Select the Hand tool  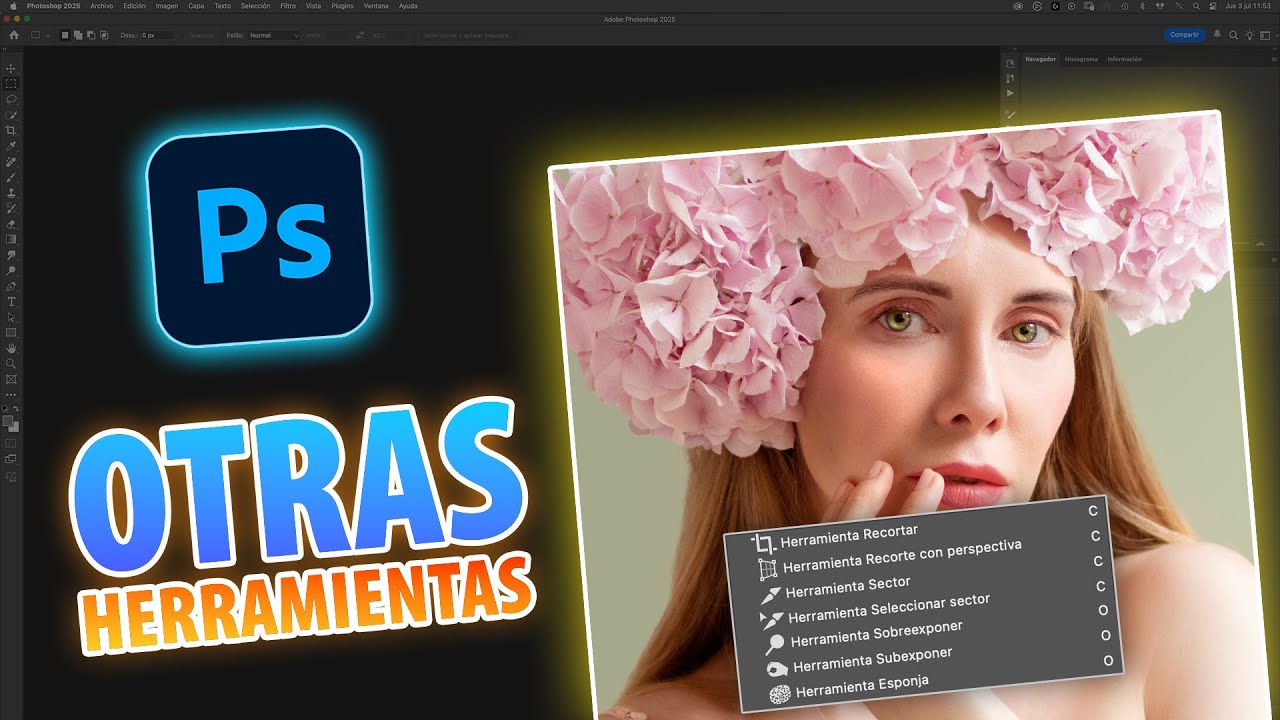coord(12,348)
